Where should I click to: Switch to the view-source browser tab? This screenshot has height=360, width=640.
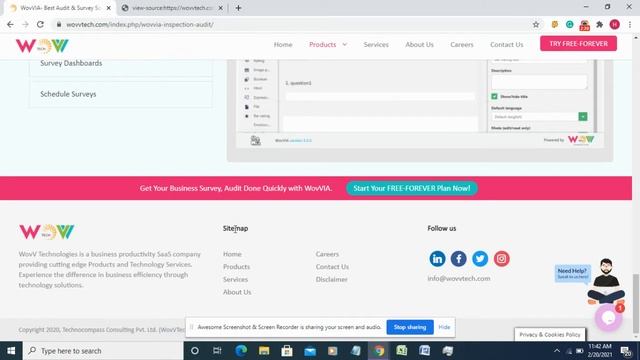coord(172,8)
